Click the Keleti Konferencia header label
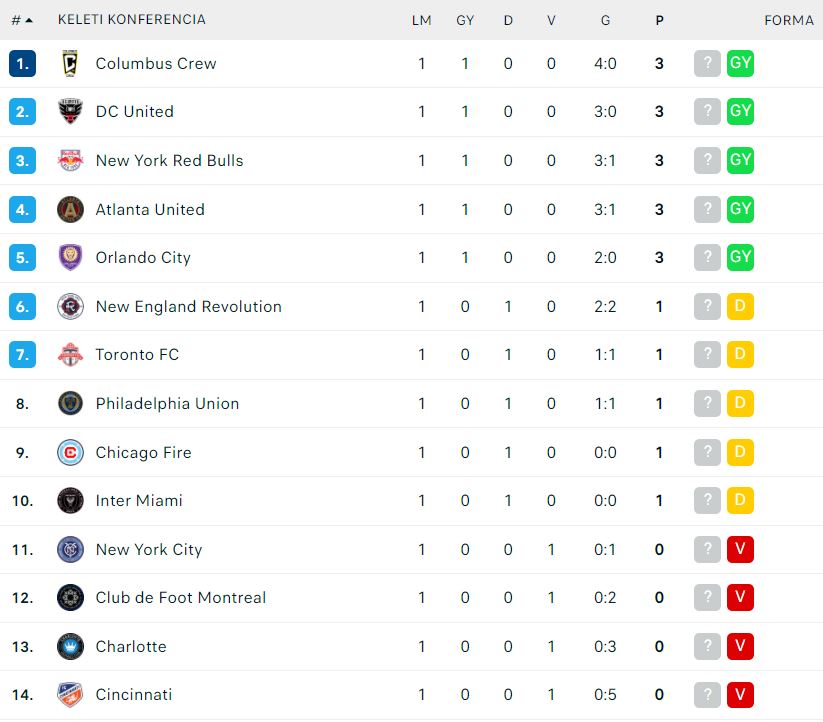Viewport: 823px width, 722px height. point(132,19)
